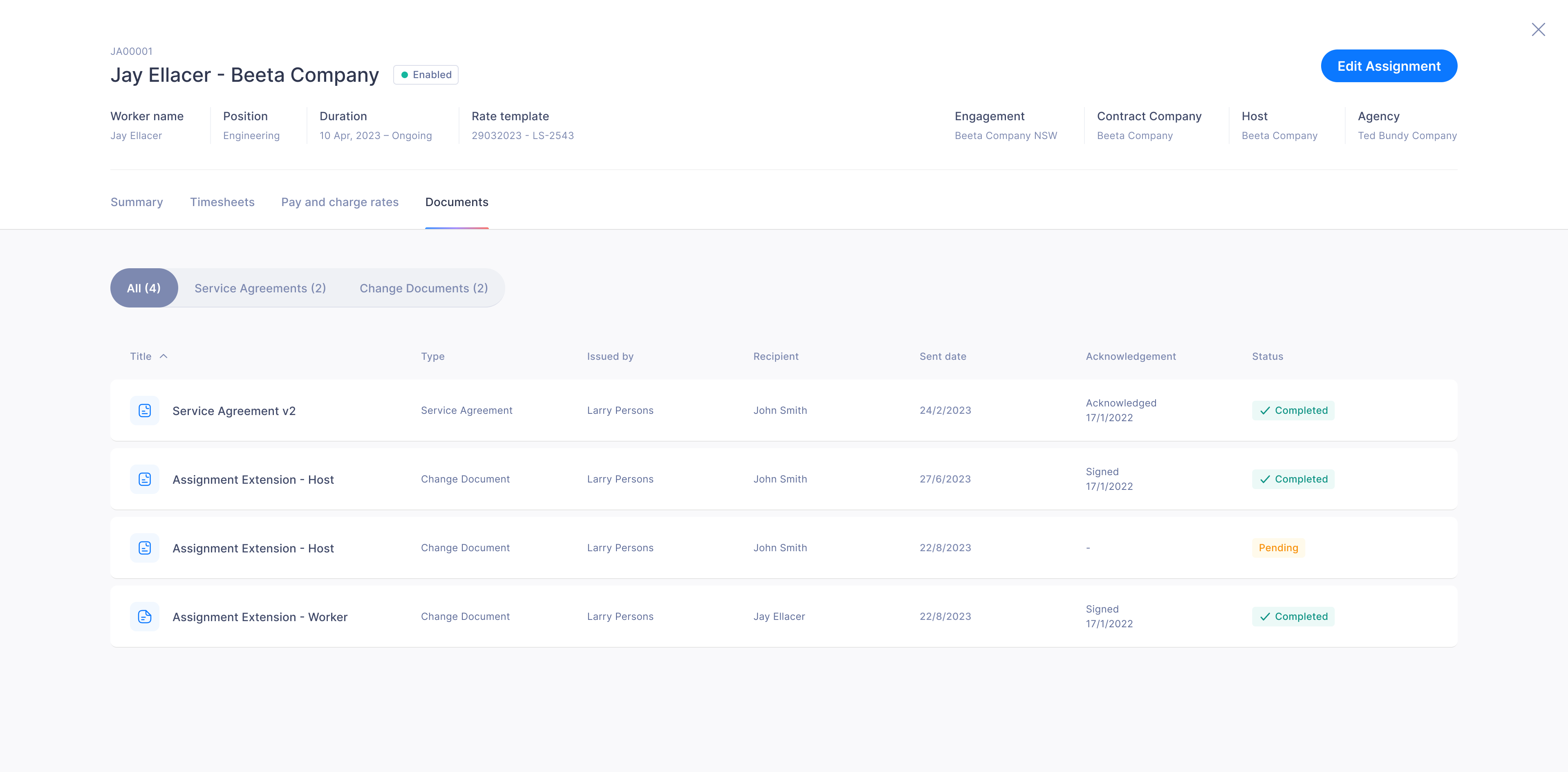Click the Type column header

click(x=433, y=356)
